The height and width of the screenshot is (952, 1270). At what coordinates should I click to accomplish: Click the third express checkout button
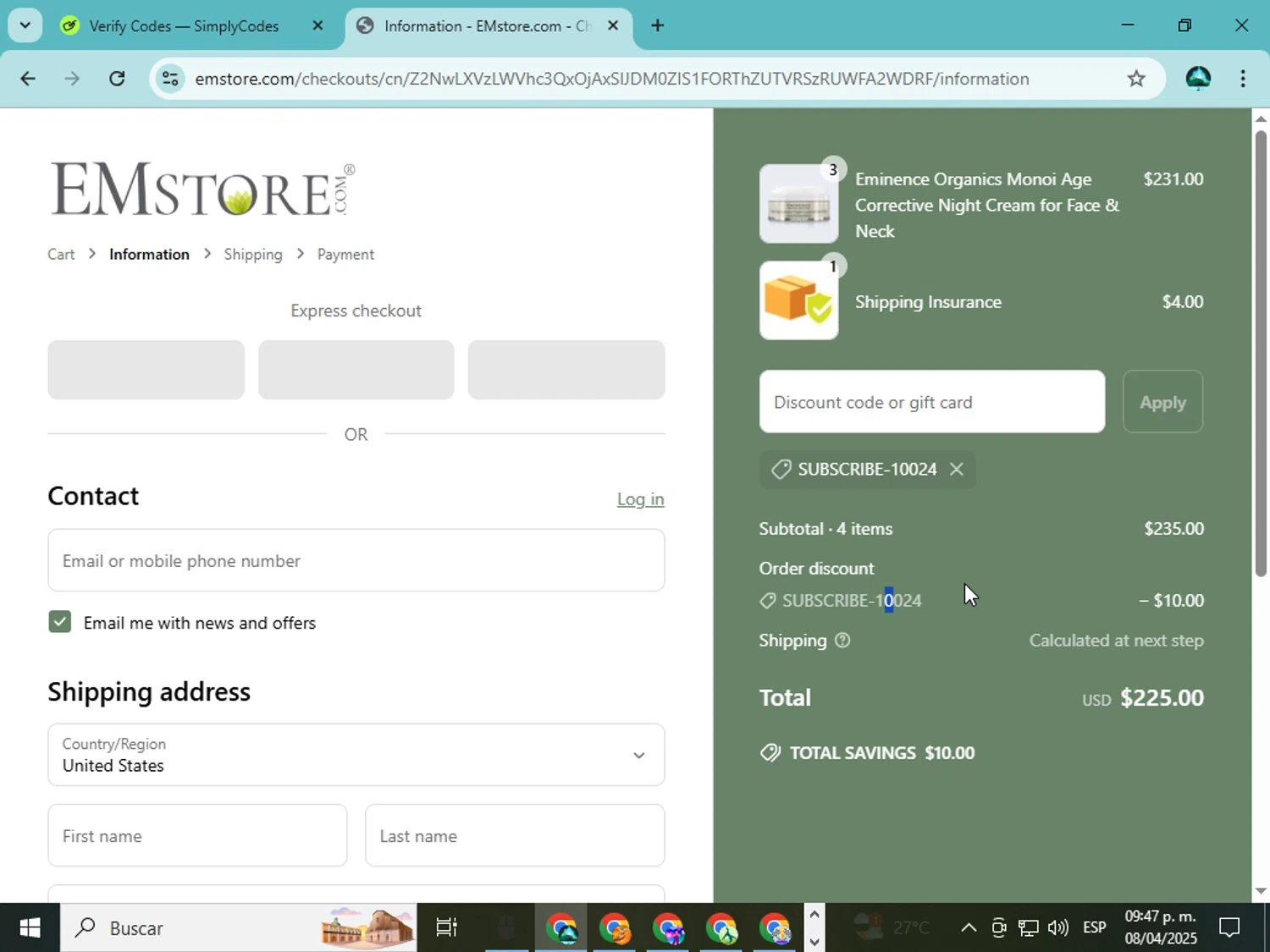[x=566, y=370]
